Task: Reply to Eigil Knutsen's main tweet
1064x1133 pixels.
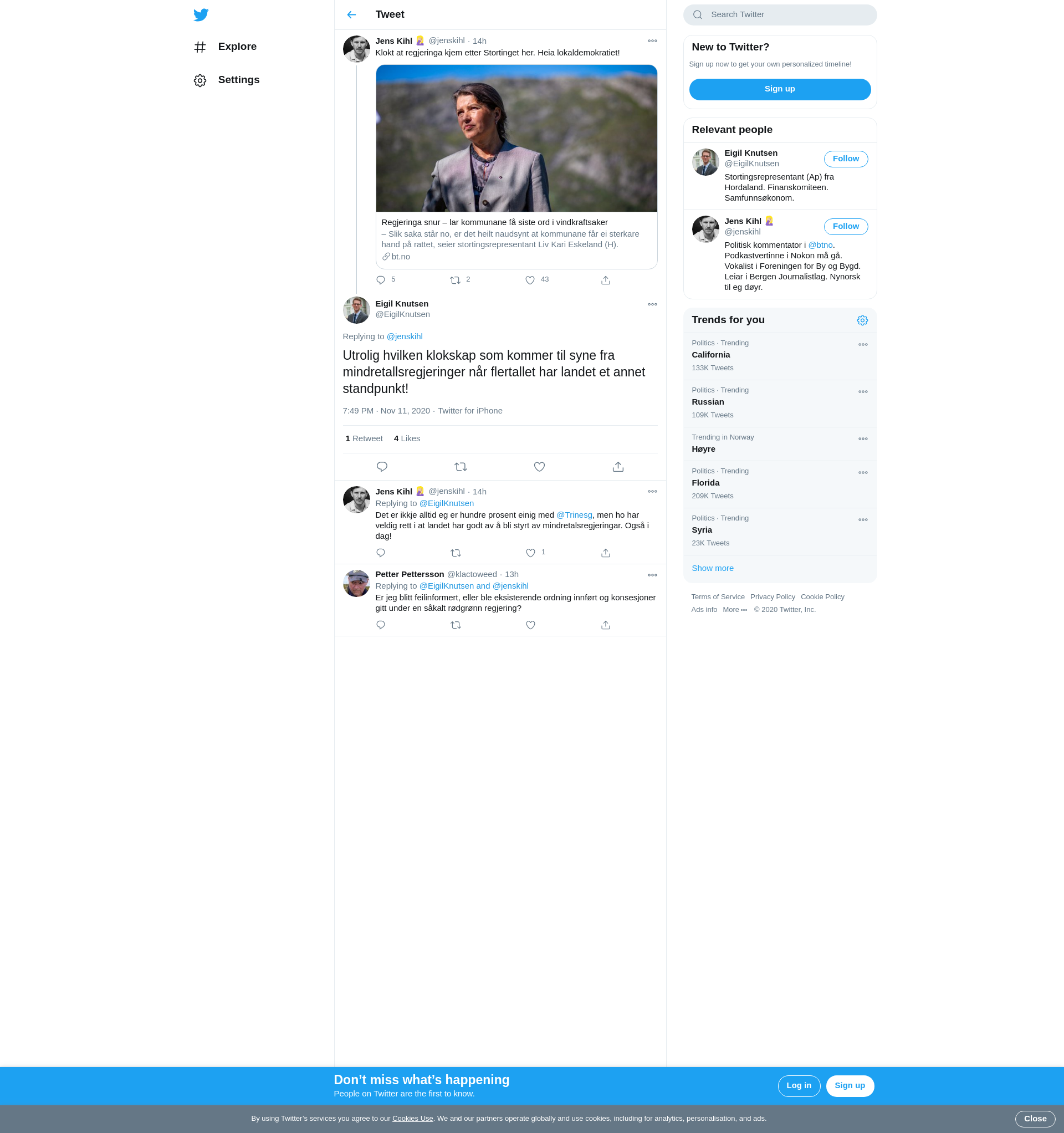Action: click(382, 467)
